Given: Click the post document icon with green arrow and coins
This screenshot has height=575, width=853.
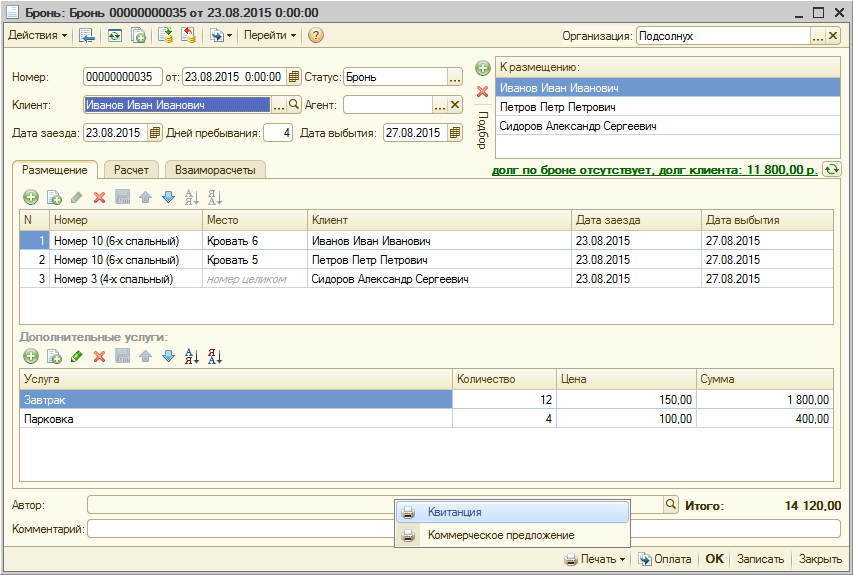Looking at the screenshot, I should point(165,36).
